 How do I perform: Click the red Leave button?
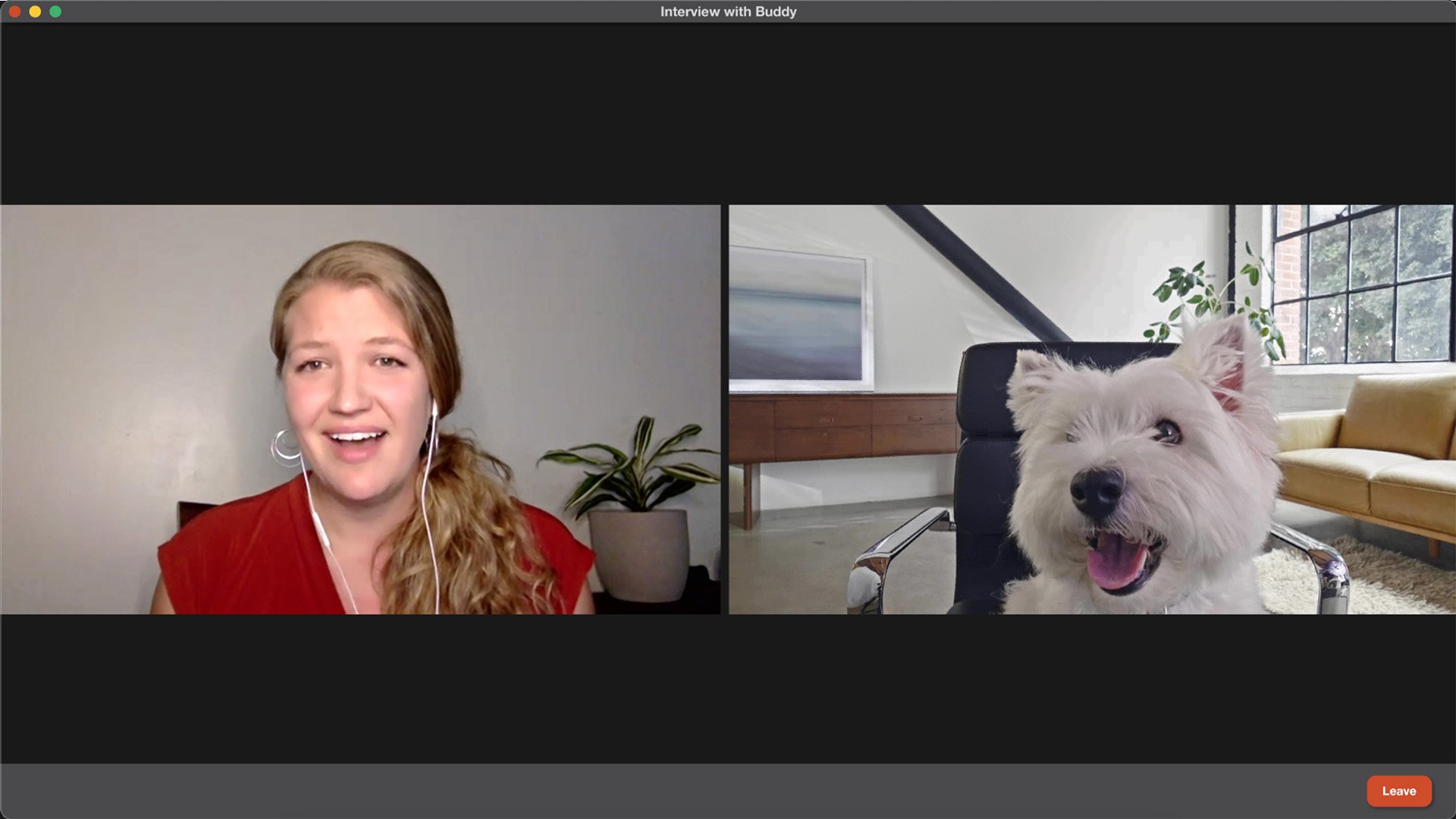pyautogui.click(x=1398, y=791)
